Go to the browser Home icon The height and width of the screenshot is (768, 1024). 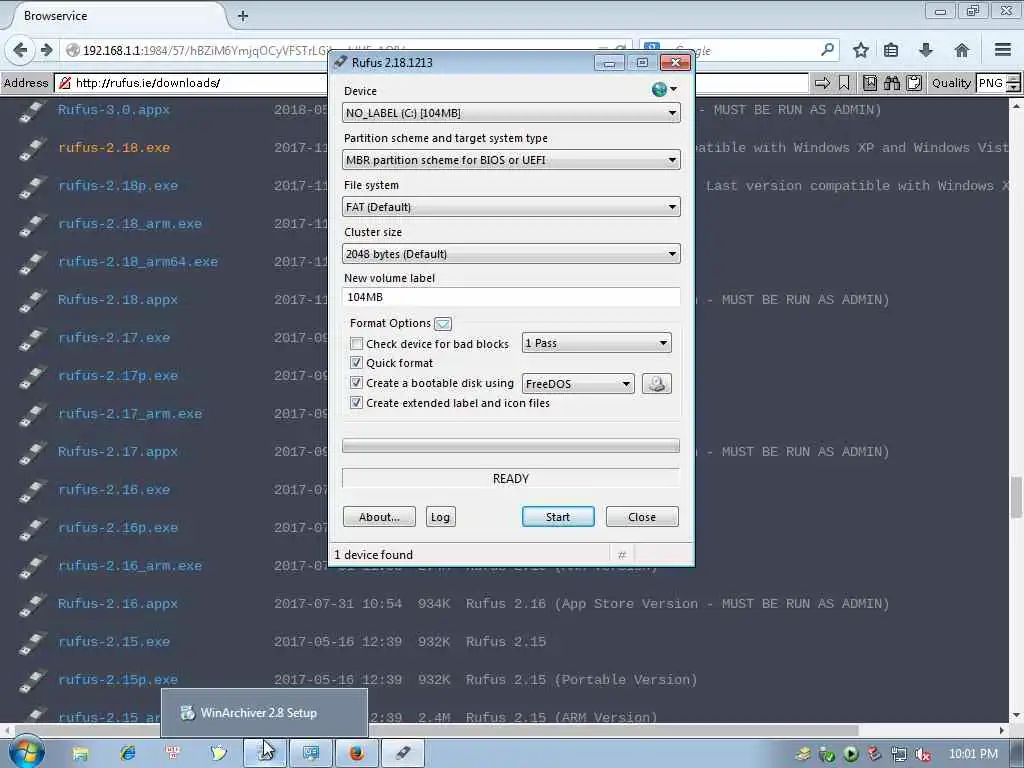961,50
